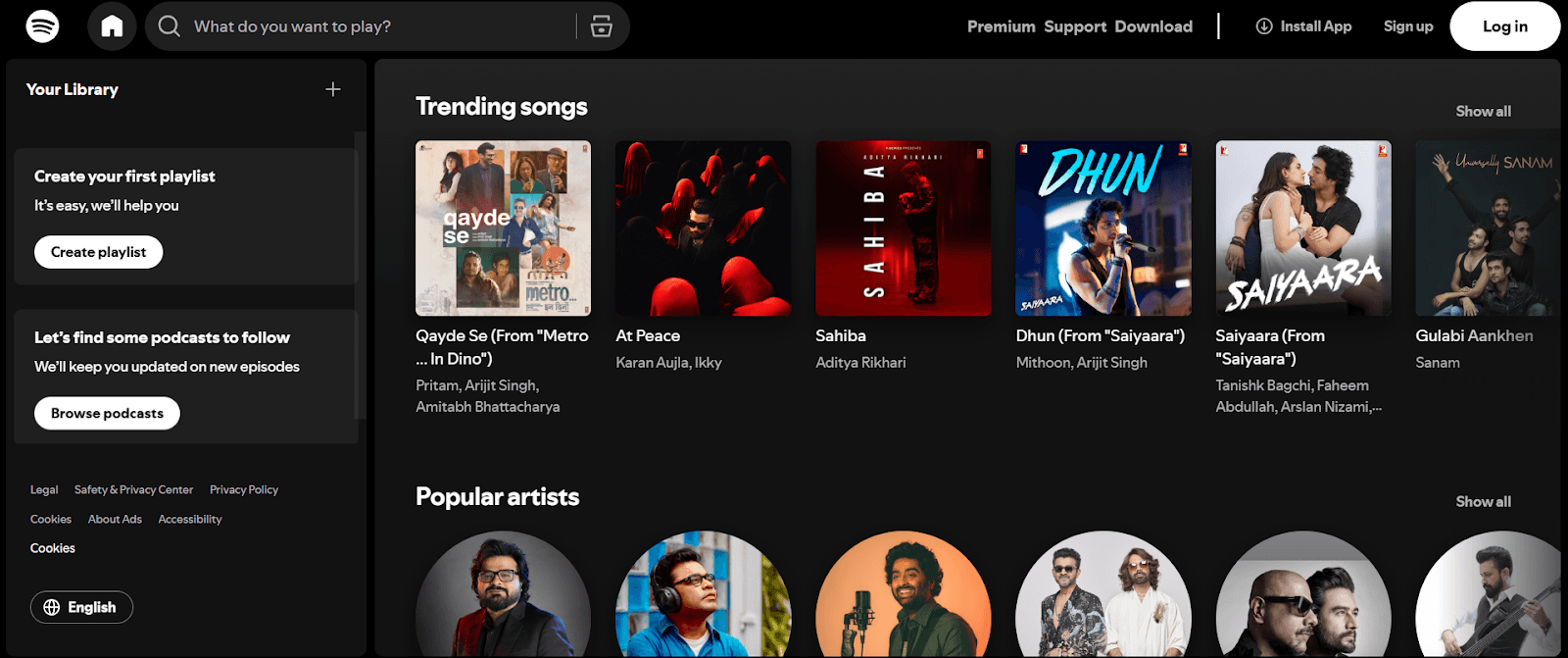The height and width of the screenshot is (658, 1568).
Task: Click artist text 'Karan Aujla, Ikky'
Action: (668, 362)
